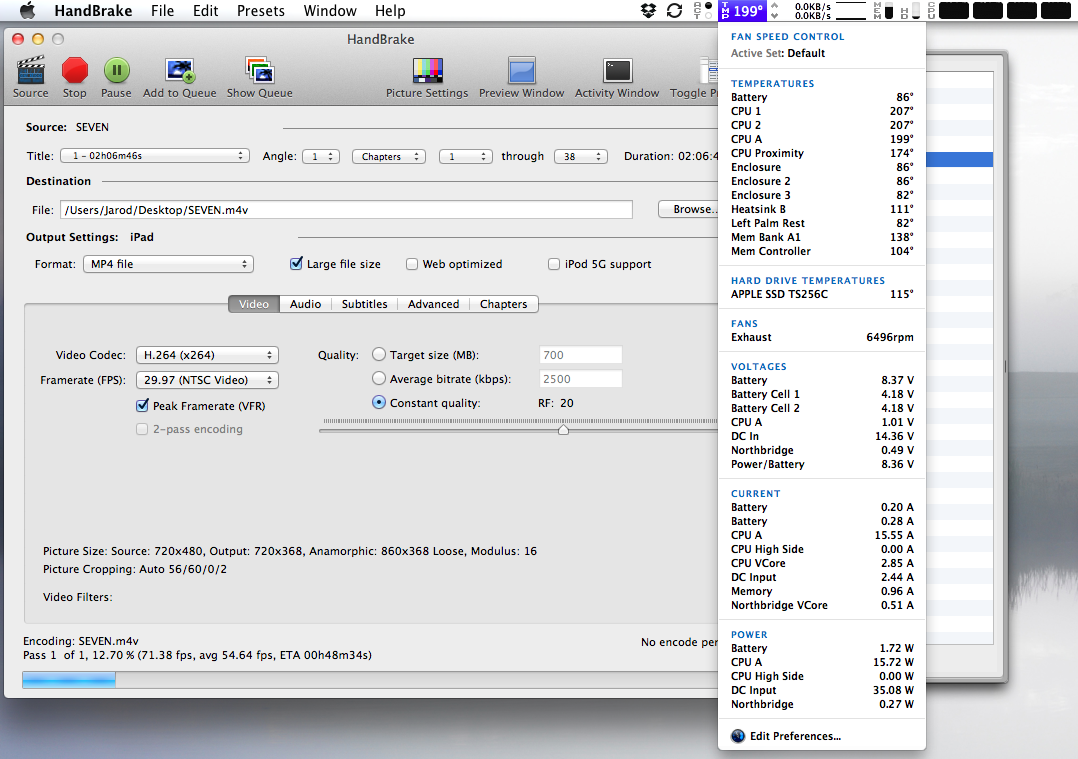Click the network speed KB/s indicator

pyautogui.click(x=813, y=10)
